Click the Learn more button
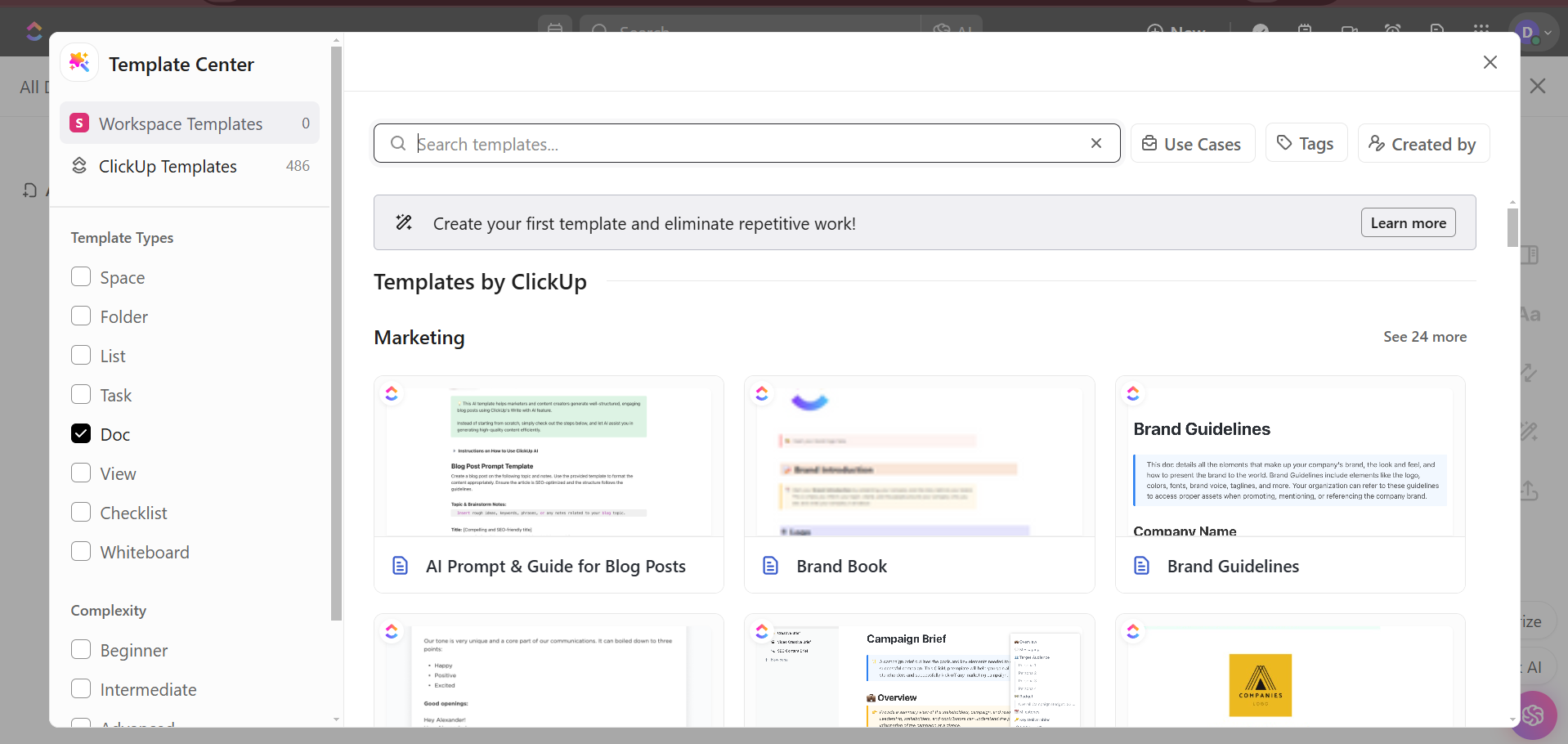 click(x=1408, y=222)
